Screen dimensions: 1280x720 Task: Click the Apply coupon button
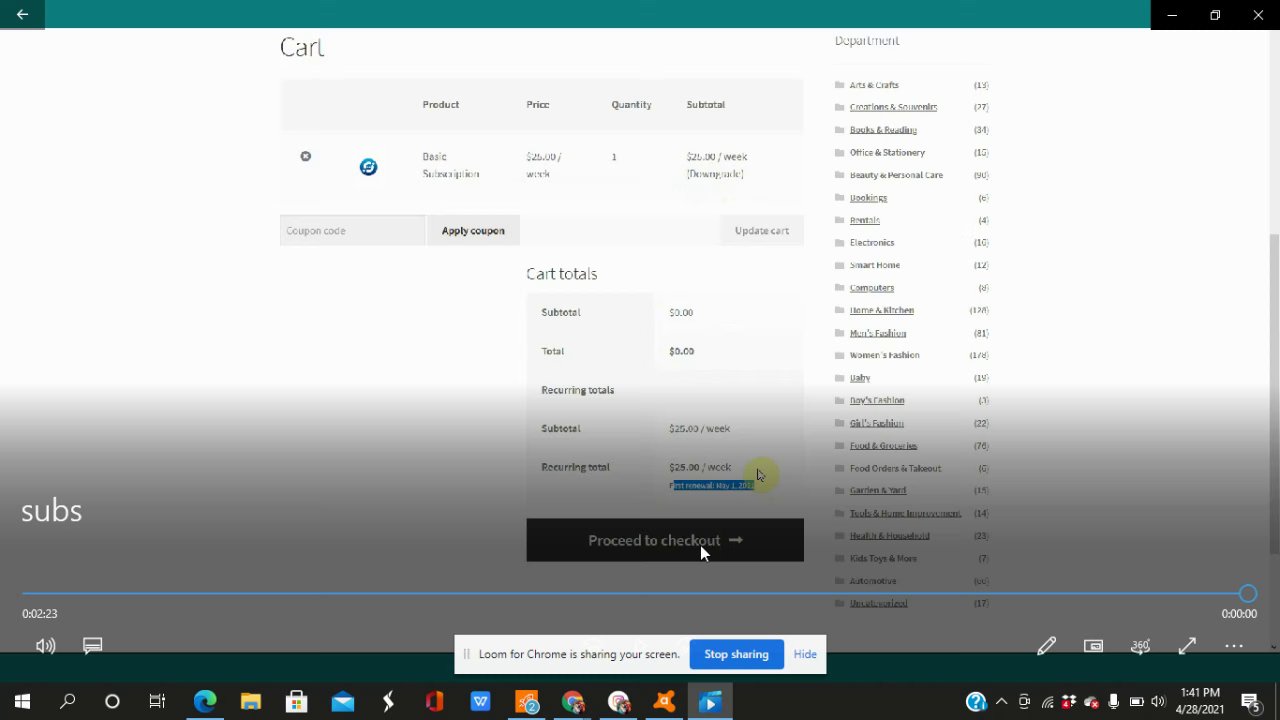(x=473, y=230)
